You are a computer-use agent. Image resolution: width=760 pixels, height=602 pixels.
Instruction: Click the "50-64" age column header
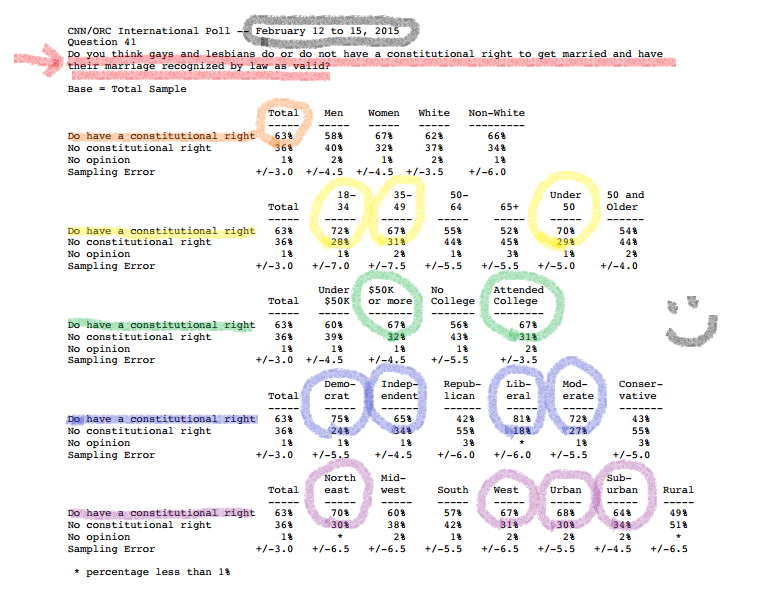pyautogui.click(x=459, y=201)
